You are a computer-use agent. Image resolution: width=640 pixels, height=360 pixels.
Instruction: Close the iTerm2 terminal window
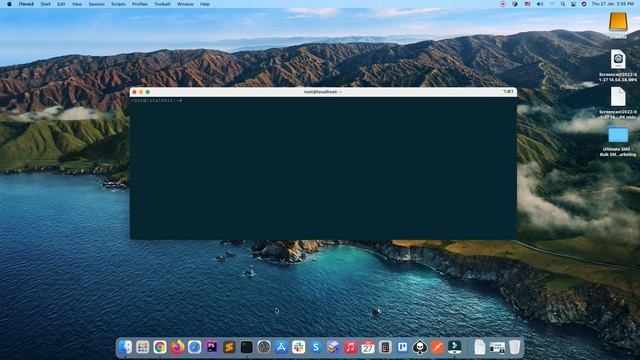pos(134,92)
